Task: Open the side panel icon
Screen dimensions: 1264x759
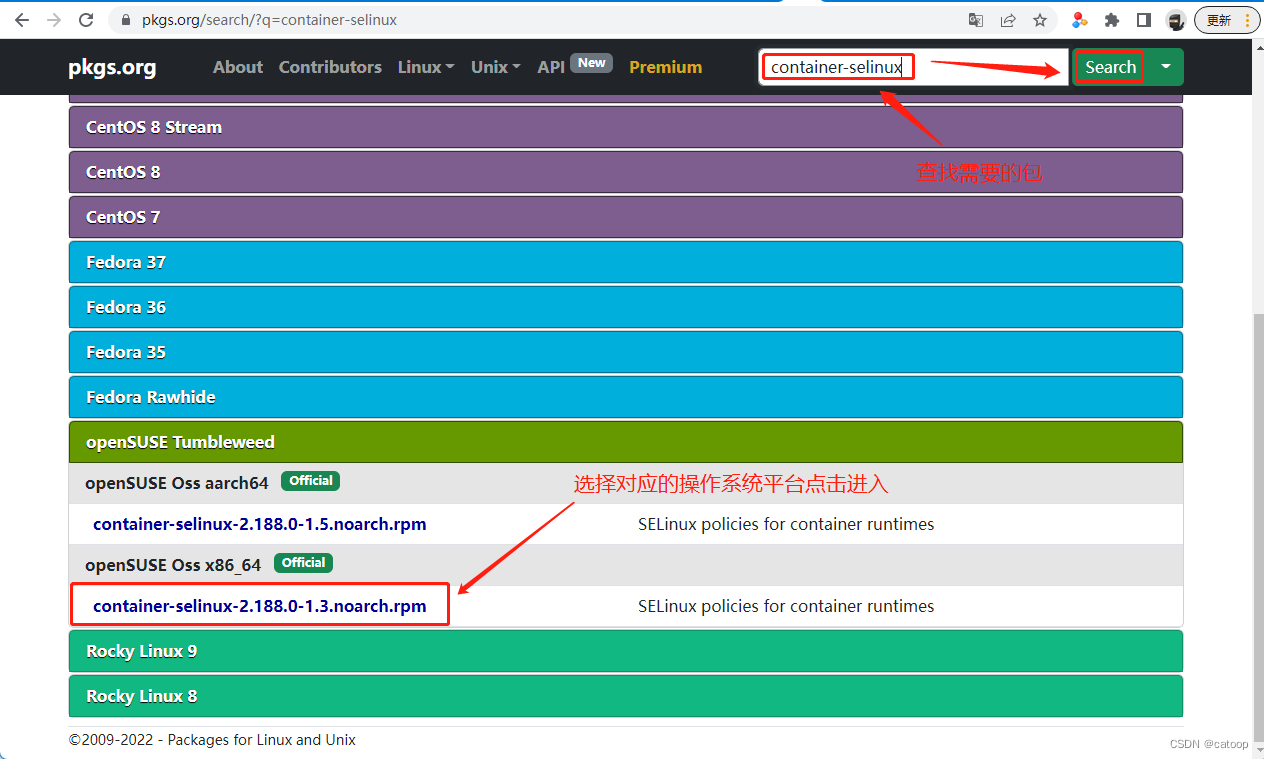Action: tap(1143, 19)
